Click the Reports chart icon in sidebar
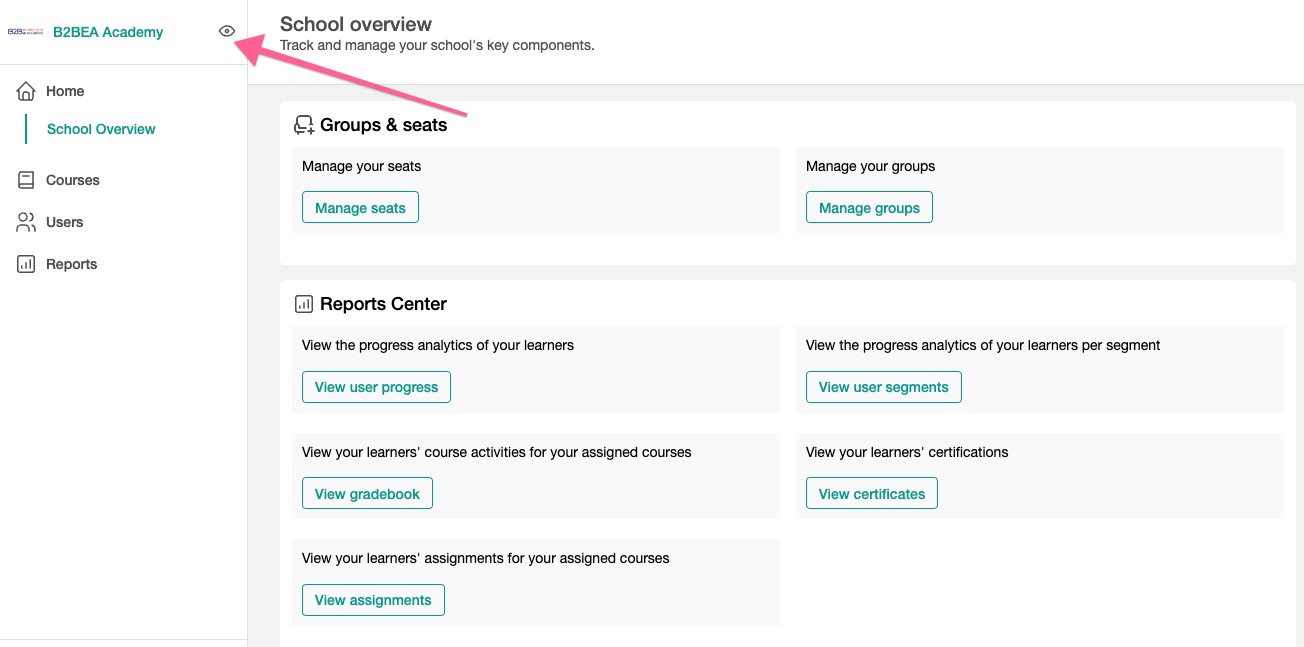 26,264
